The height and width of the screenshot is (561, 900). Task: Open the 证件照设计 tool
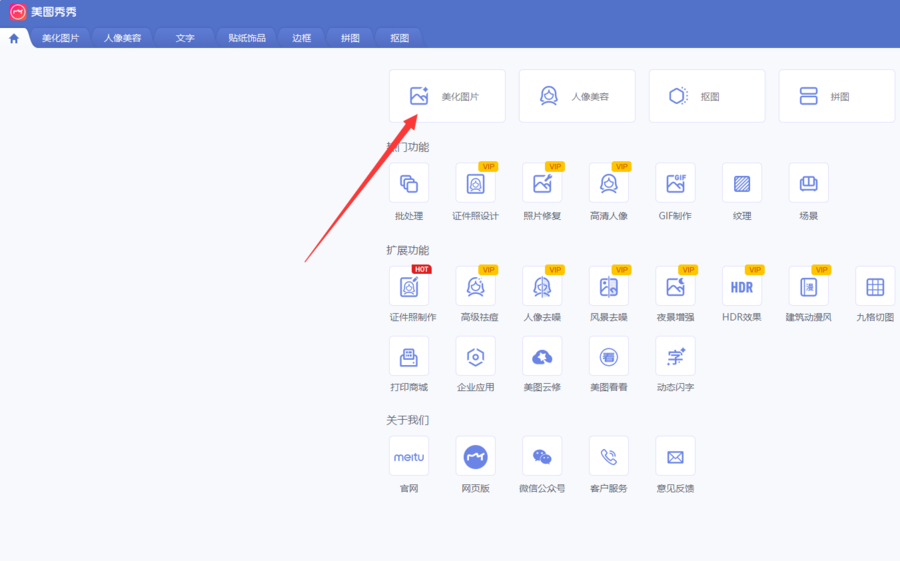coord(475,183)
